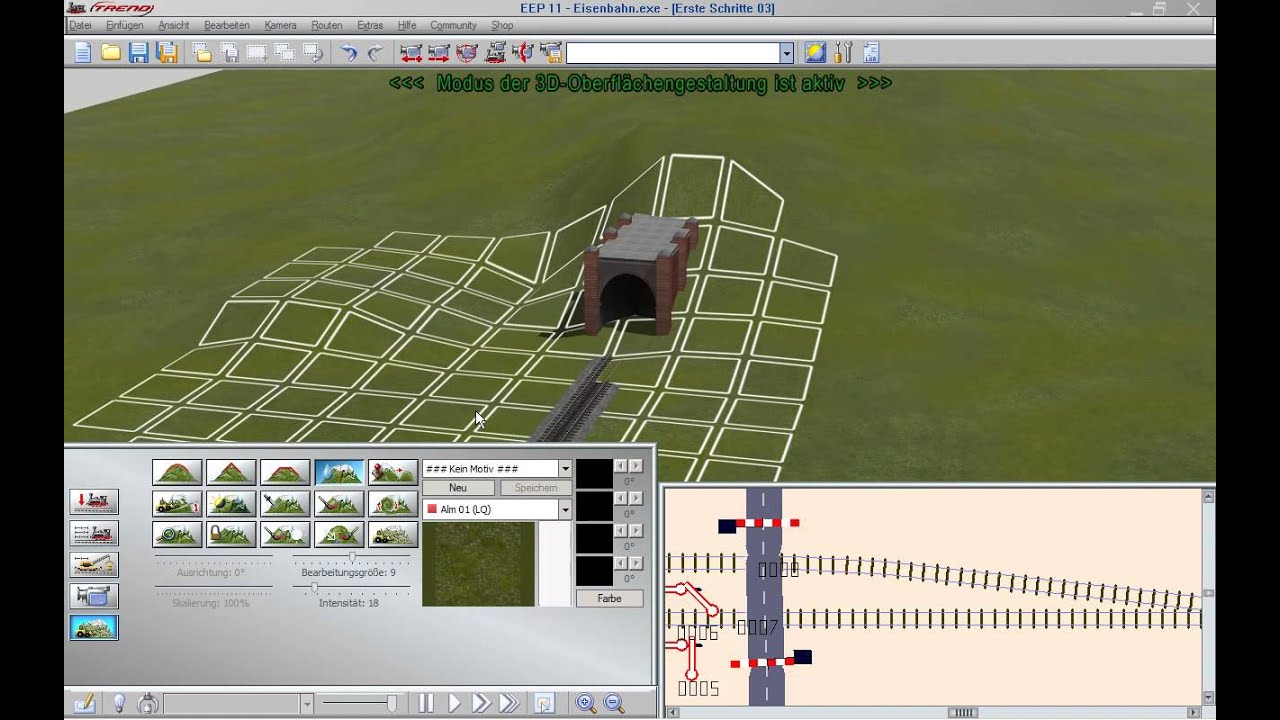Click the Farbe button
Viewport: 1280px width, 720px height.
pyautogui.click(x=609, y=598)
